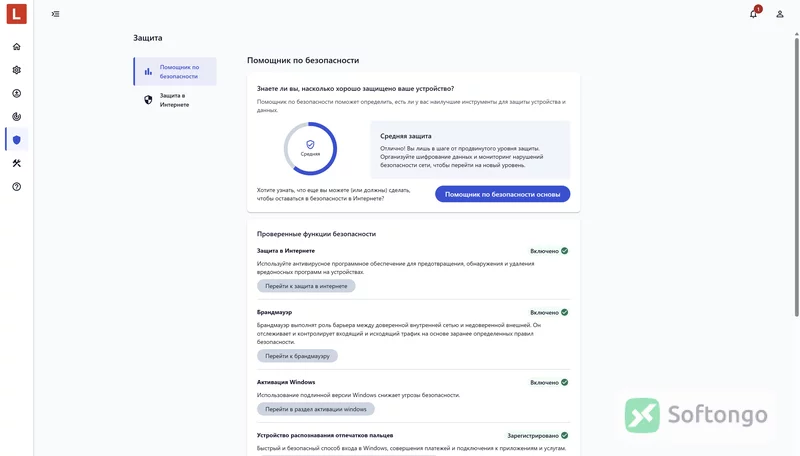Open the performance gauge sidebar icon
The height and width of the screenshot is (456, 800).
click(17, 117)
